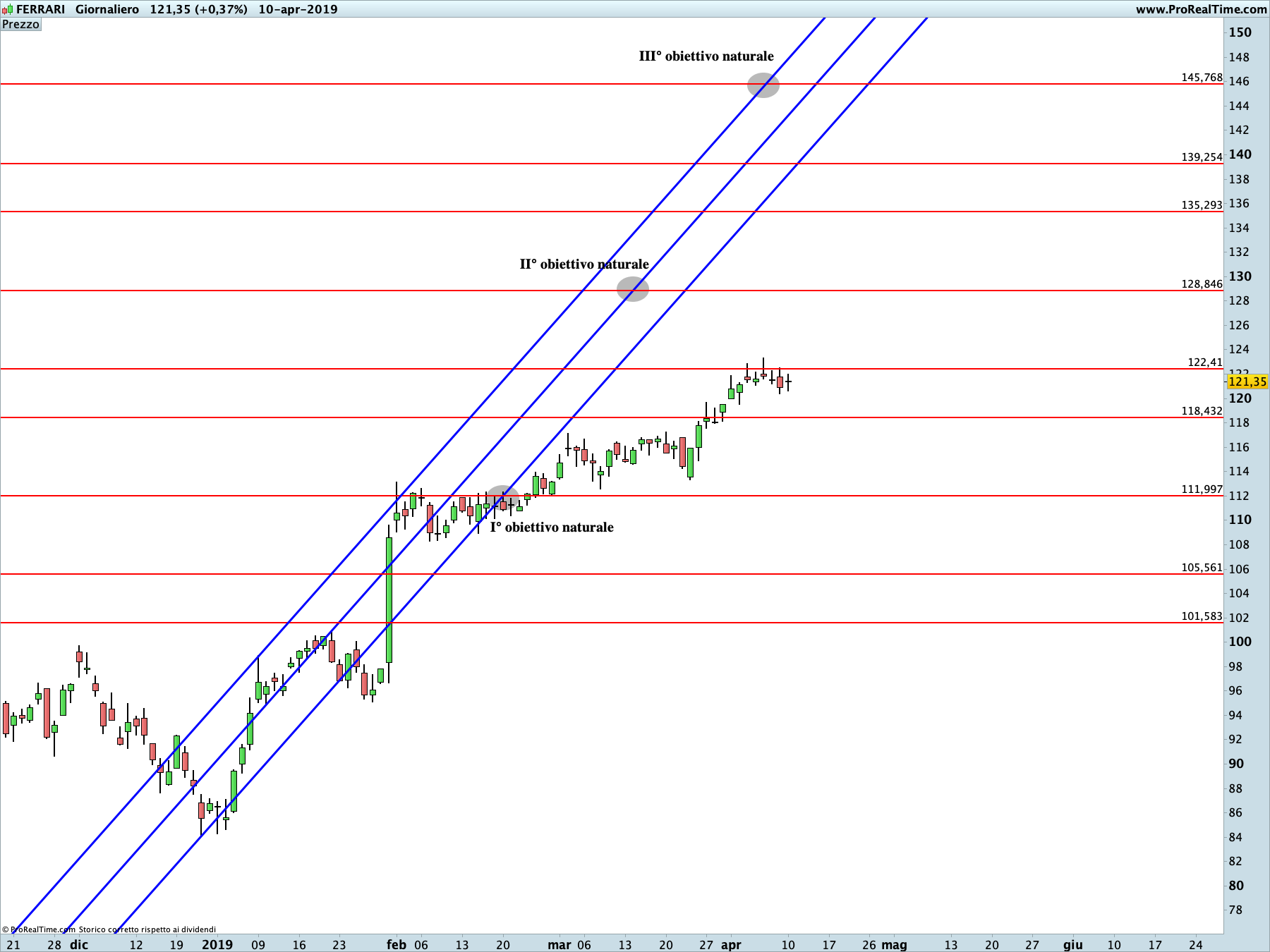Click the 150 value on price axis

(1240, 32)
